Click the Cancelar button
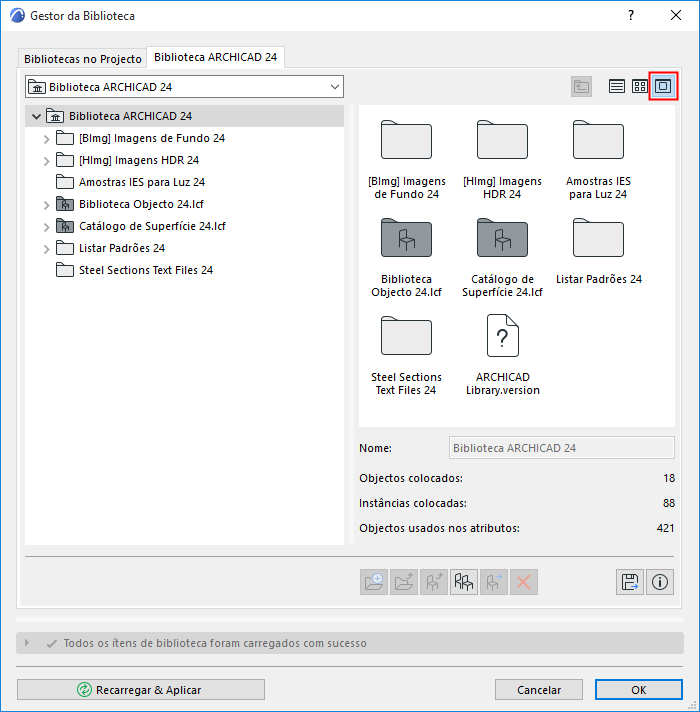The height and width of the screenshot is (712, 700). coord(539,690)
